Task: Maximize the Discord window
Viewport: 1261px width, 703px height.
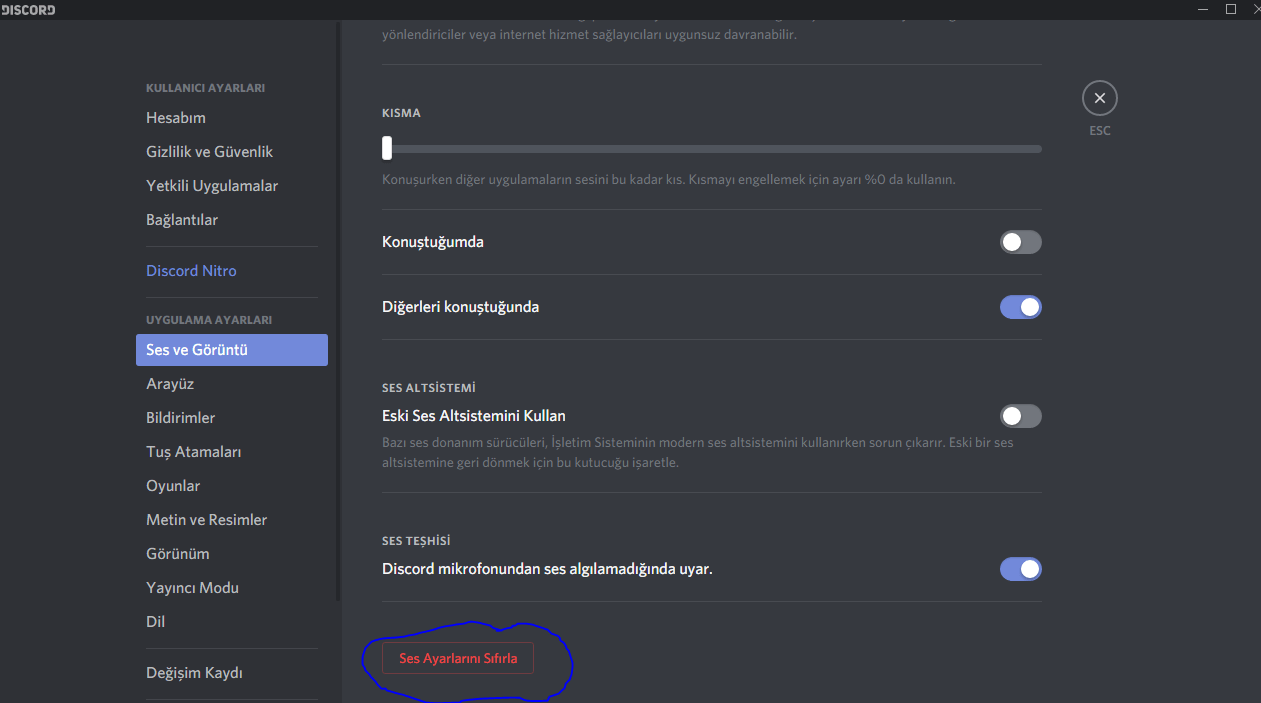Action: coord(1231,9)
